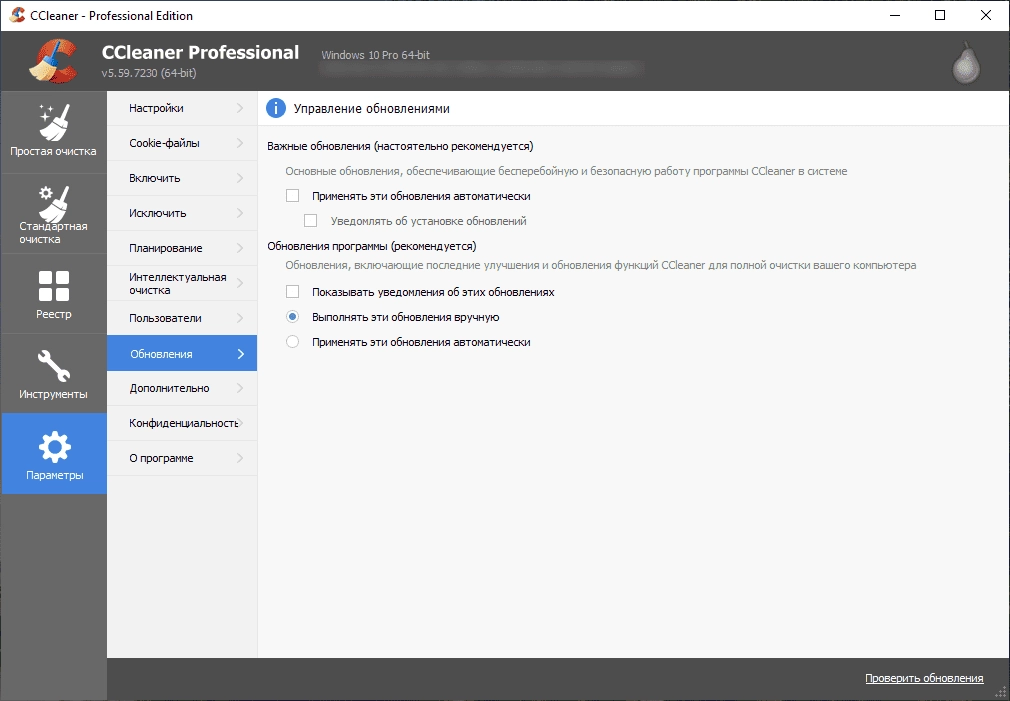Select program updates automatic apply radio
The image size is (1010, 701).
click(292, 342)
